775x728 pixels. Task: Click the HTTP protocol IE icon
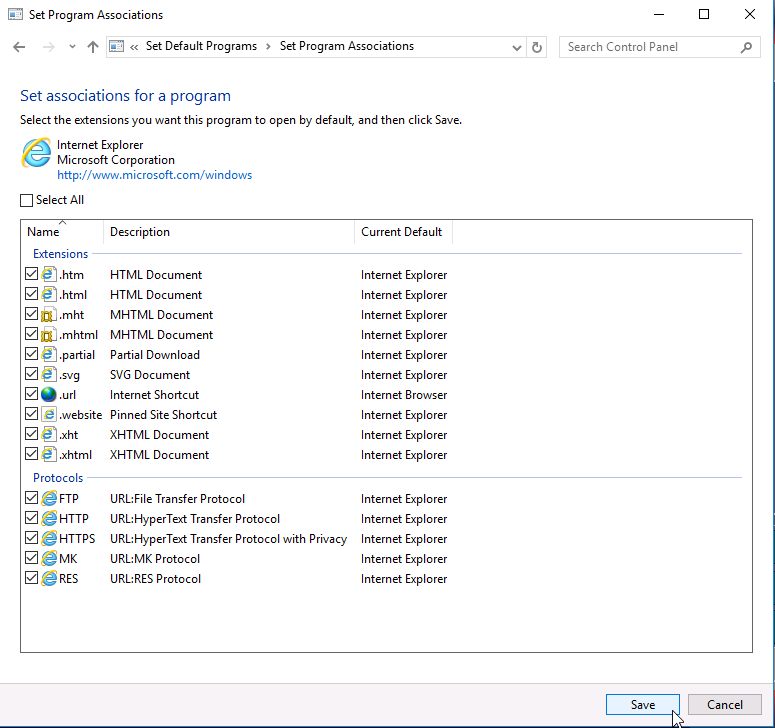click(49, 518)
